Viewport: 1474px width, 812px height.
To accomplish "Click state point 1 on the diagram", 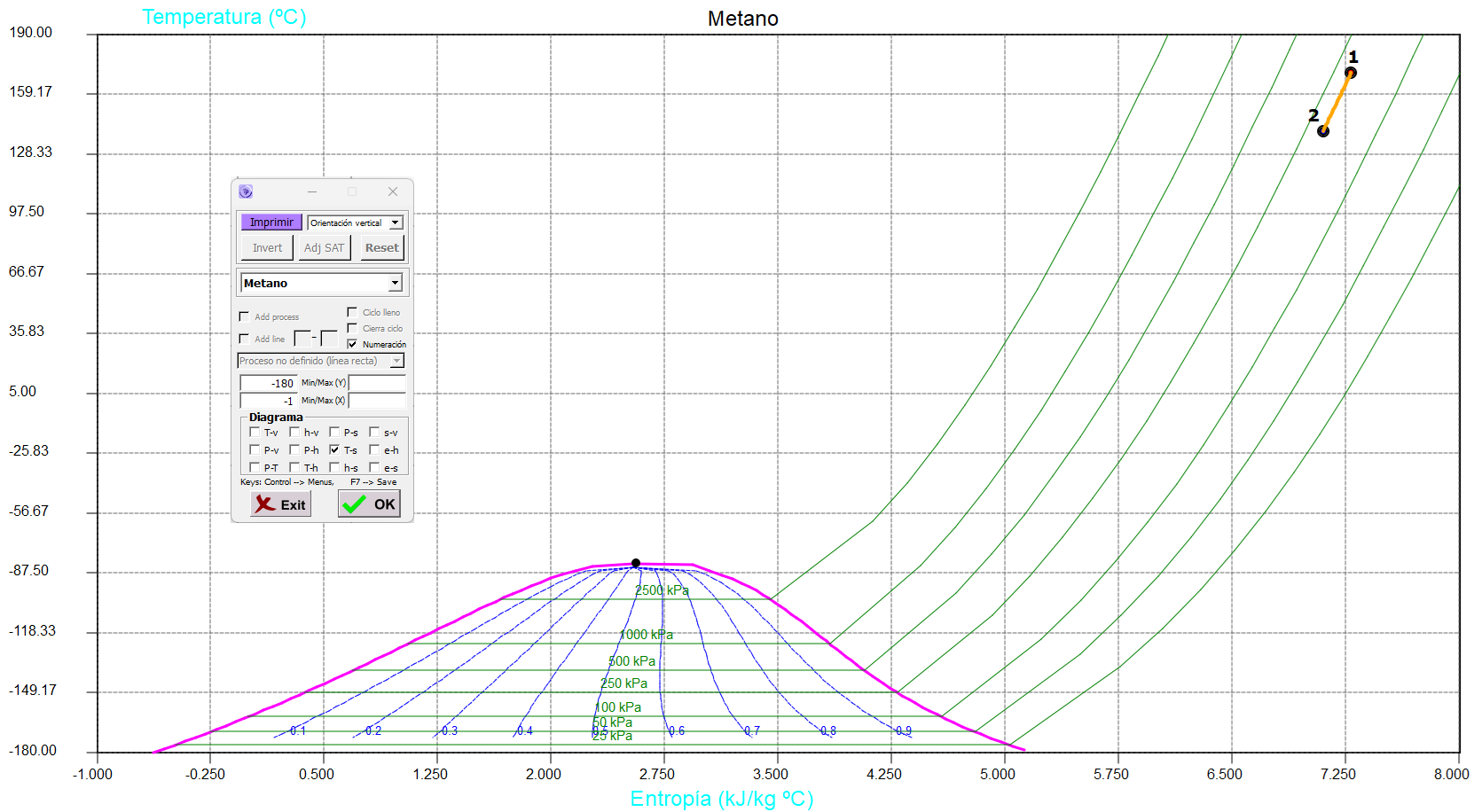I will [1350, 74].
